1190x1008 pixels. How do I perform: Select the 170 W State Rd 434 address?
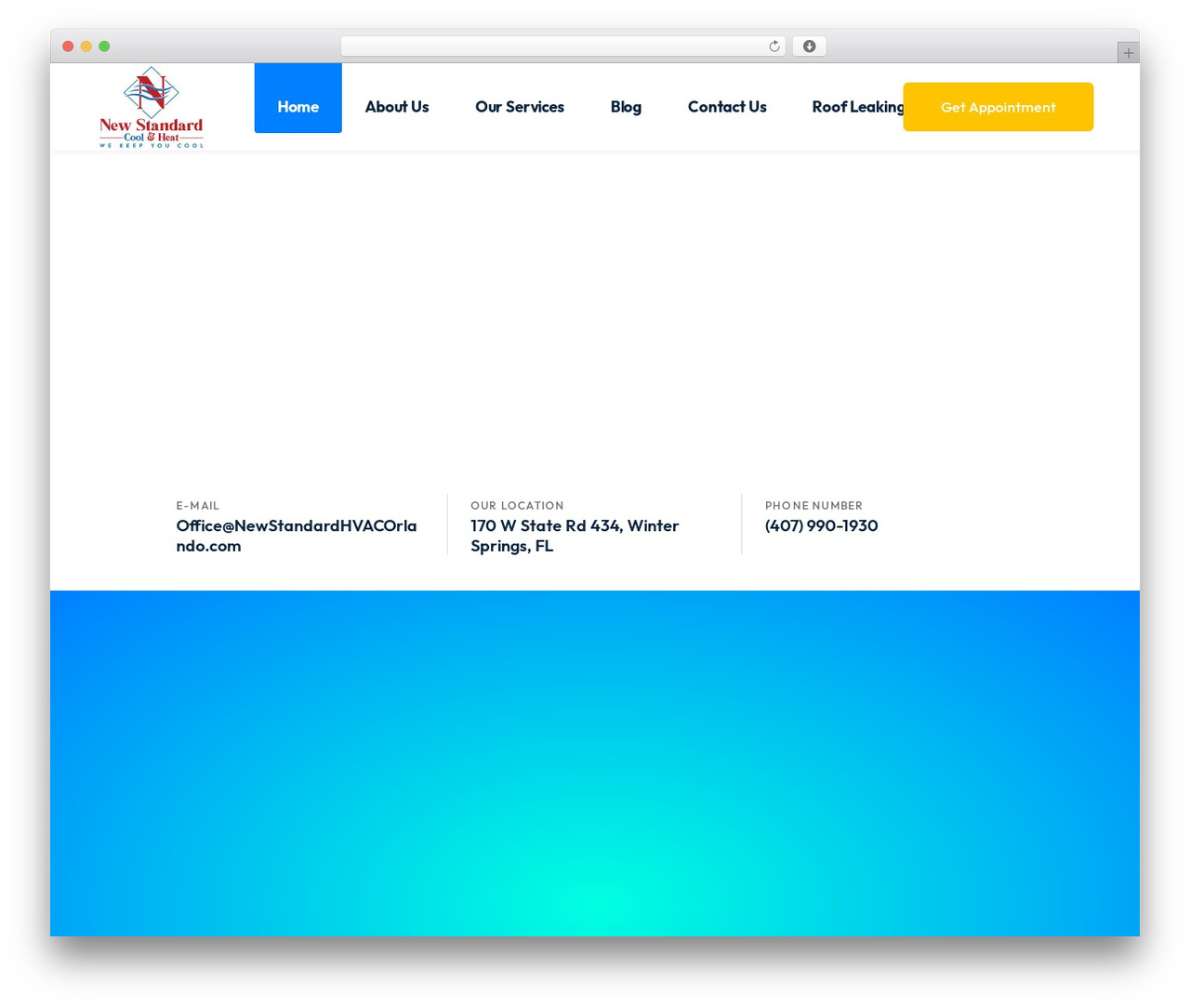click(575, 536)
